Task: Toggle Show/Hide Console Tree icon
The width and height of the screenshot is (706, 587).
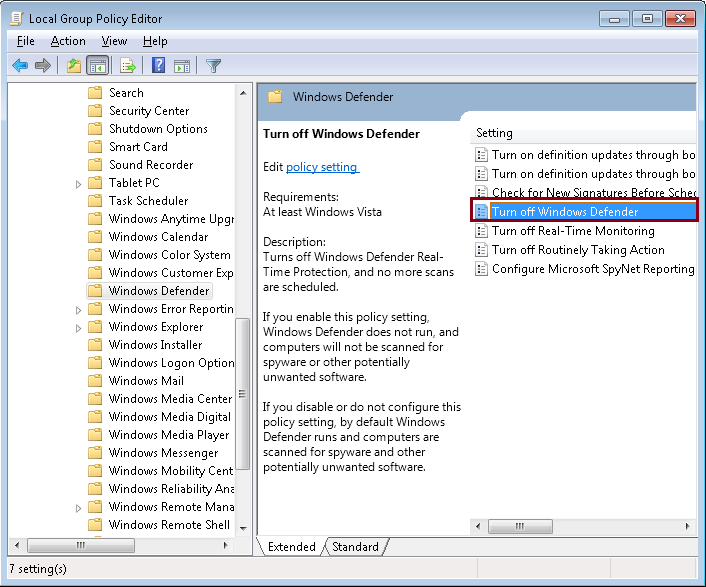Action: coord(98,66)
